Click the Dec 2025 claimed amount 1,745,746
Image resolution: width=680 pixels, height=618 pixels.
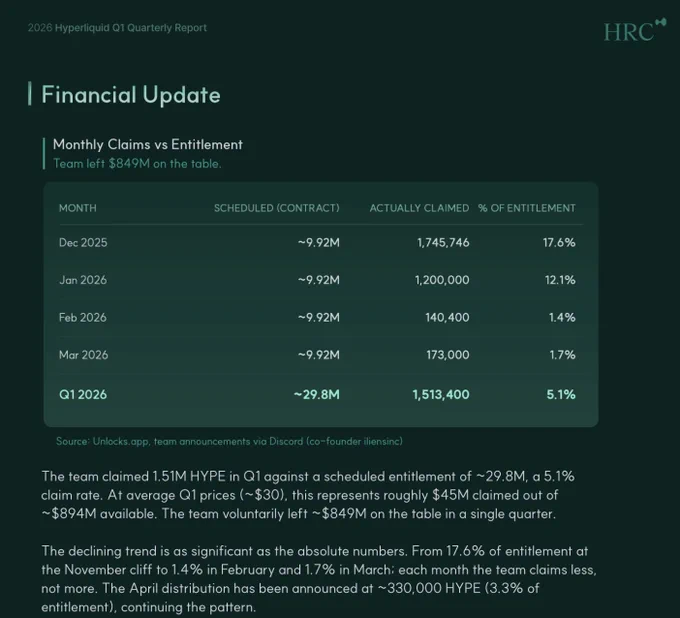443,242
